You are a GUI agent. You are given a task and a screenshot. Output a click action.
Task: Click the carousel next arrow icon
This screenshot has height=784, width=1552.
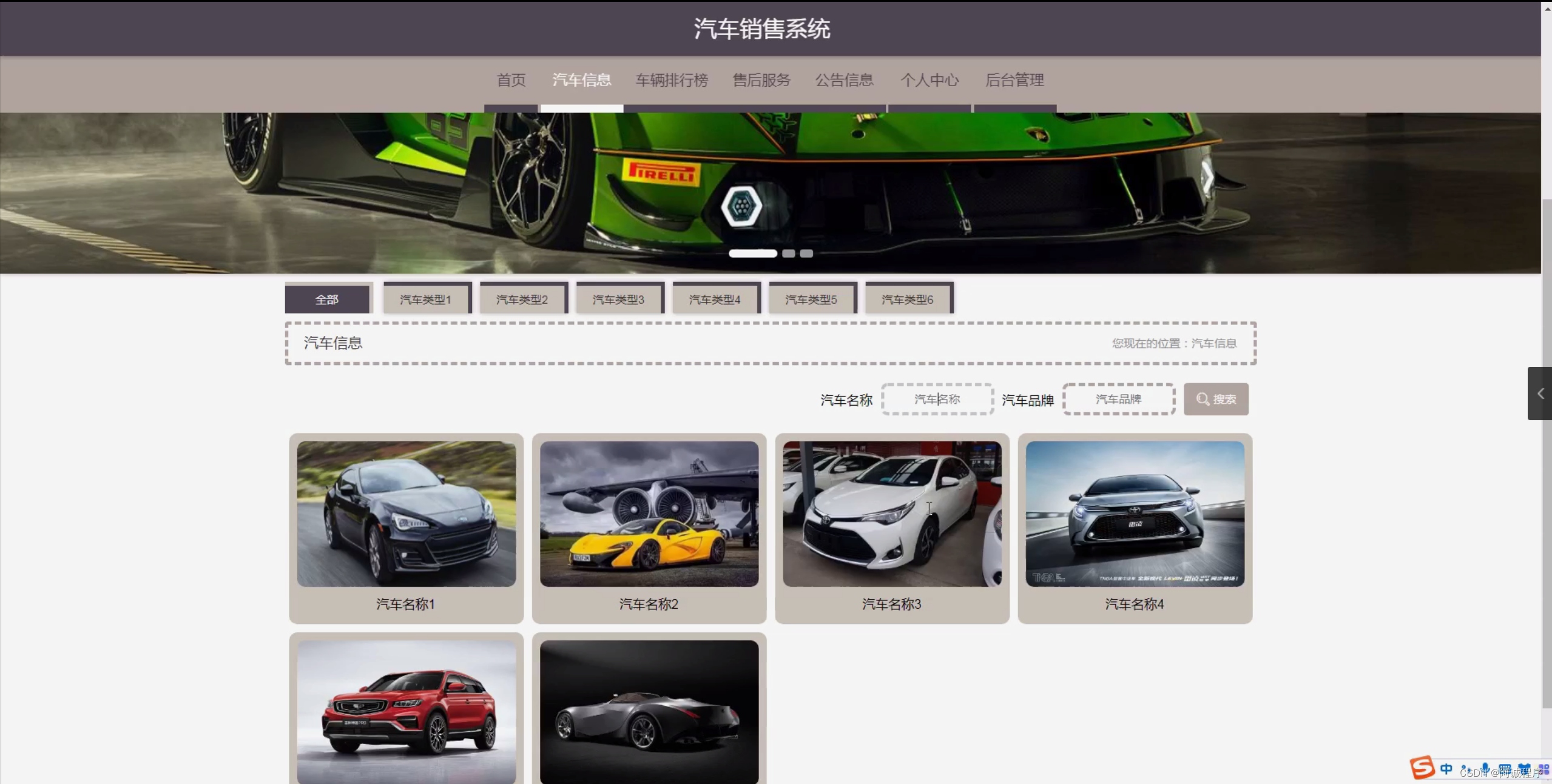pyautogui.click(x=1207, y=177)
